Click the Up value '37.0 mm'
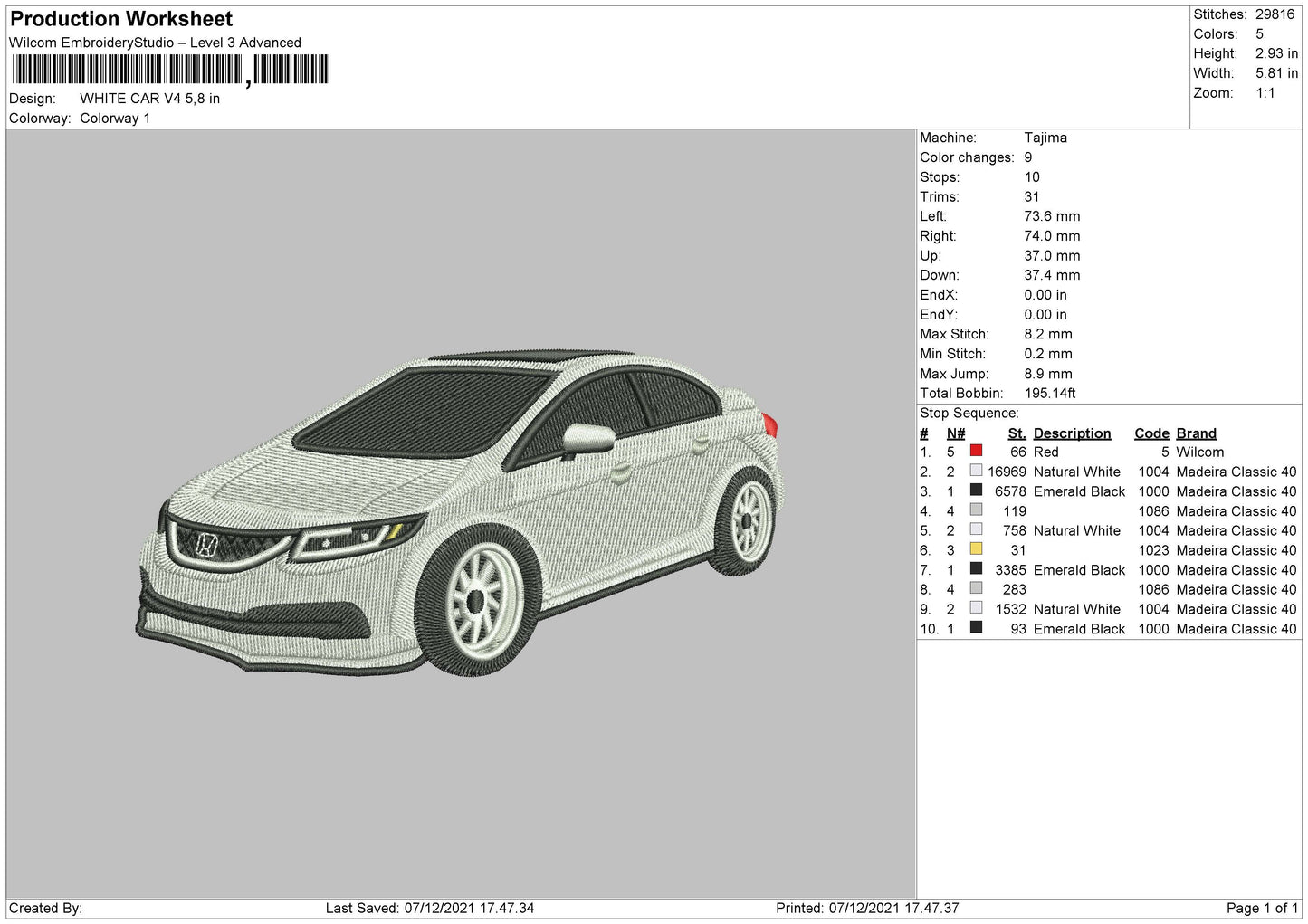 pyautogui.click(x=1052, y=256)
